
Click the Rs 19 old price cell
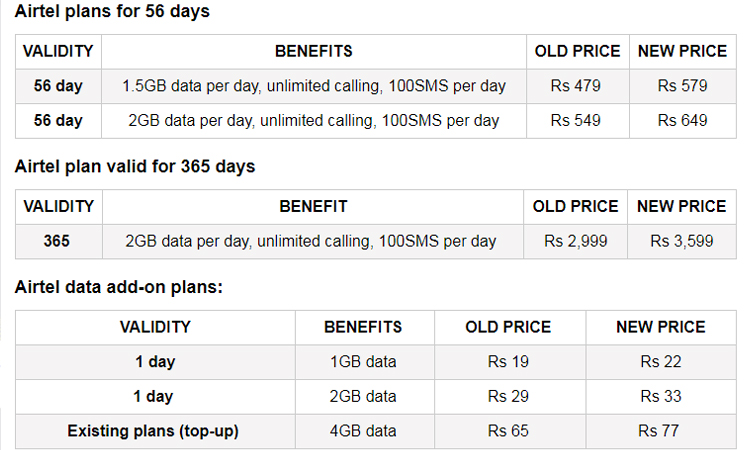510,362
